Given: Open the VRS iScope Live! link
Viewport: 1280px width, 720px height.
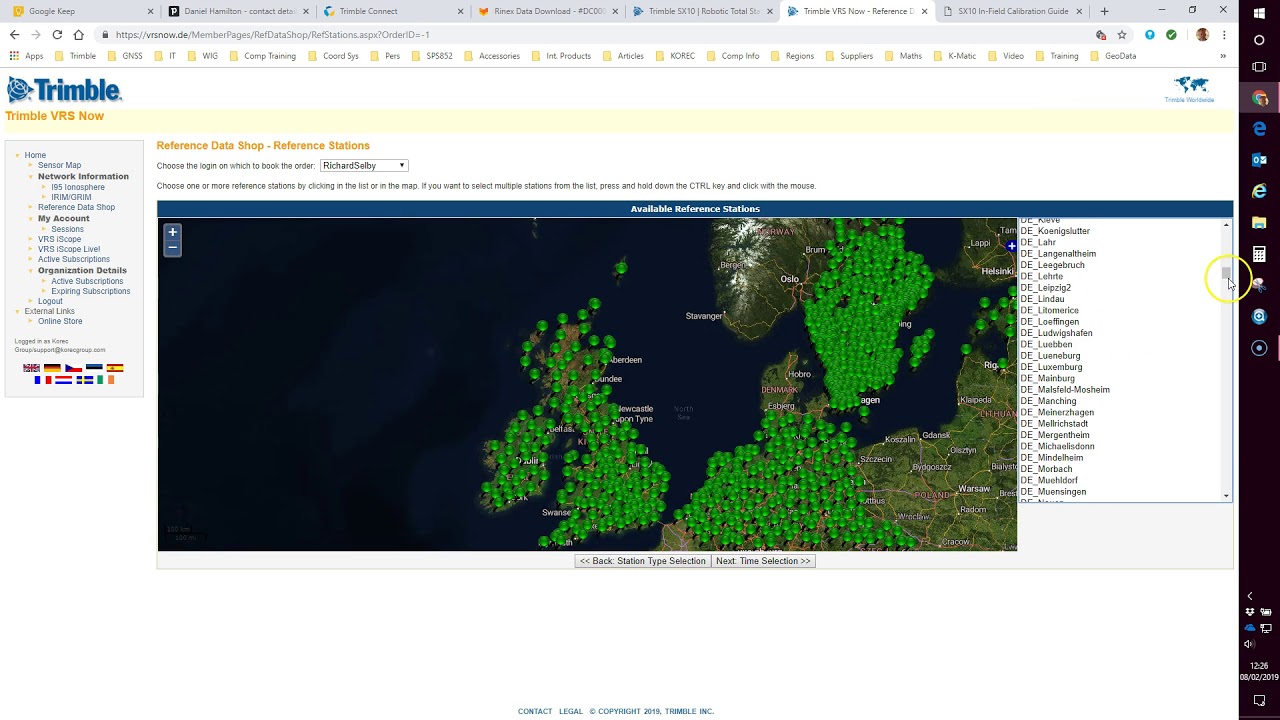Looking at the screenshot, I should tap(69, 249).
